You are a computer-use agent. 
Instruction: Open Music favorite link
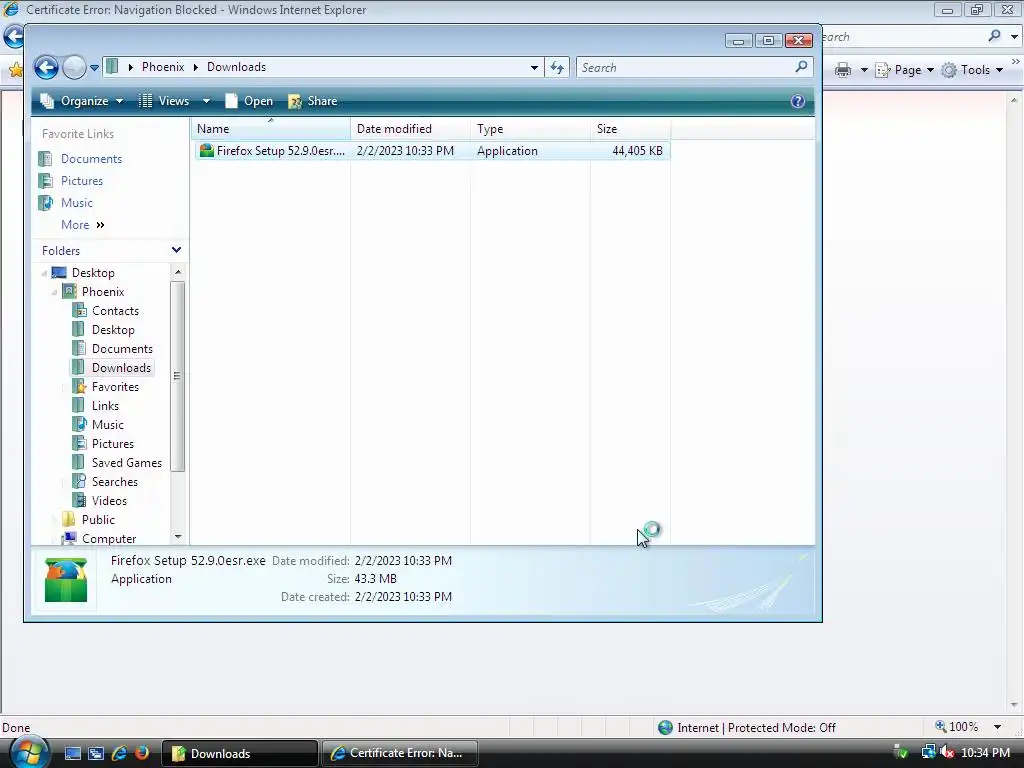pyautogui.click(x=76, y=203)
